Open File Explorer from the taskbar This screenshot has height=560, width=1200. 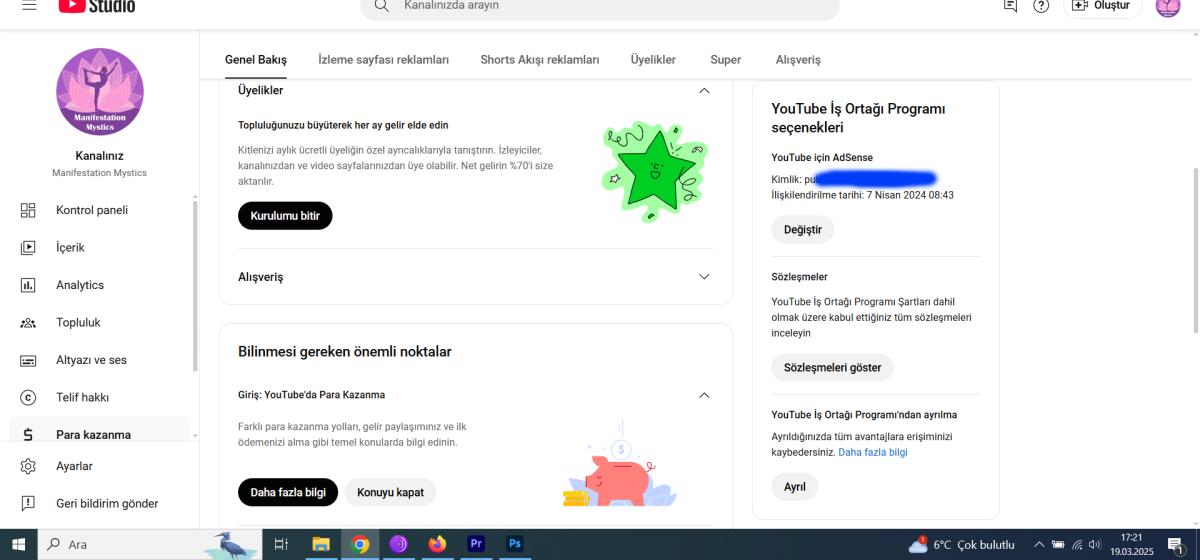click(x=321, y=544)
